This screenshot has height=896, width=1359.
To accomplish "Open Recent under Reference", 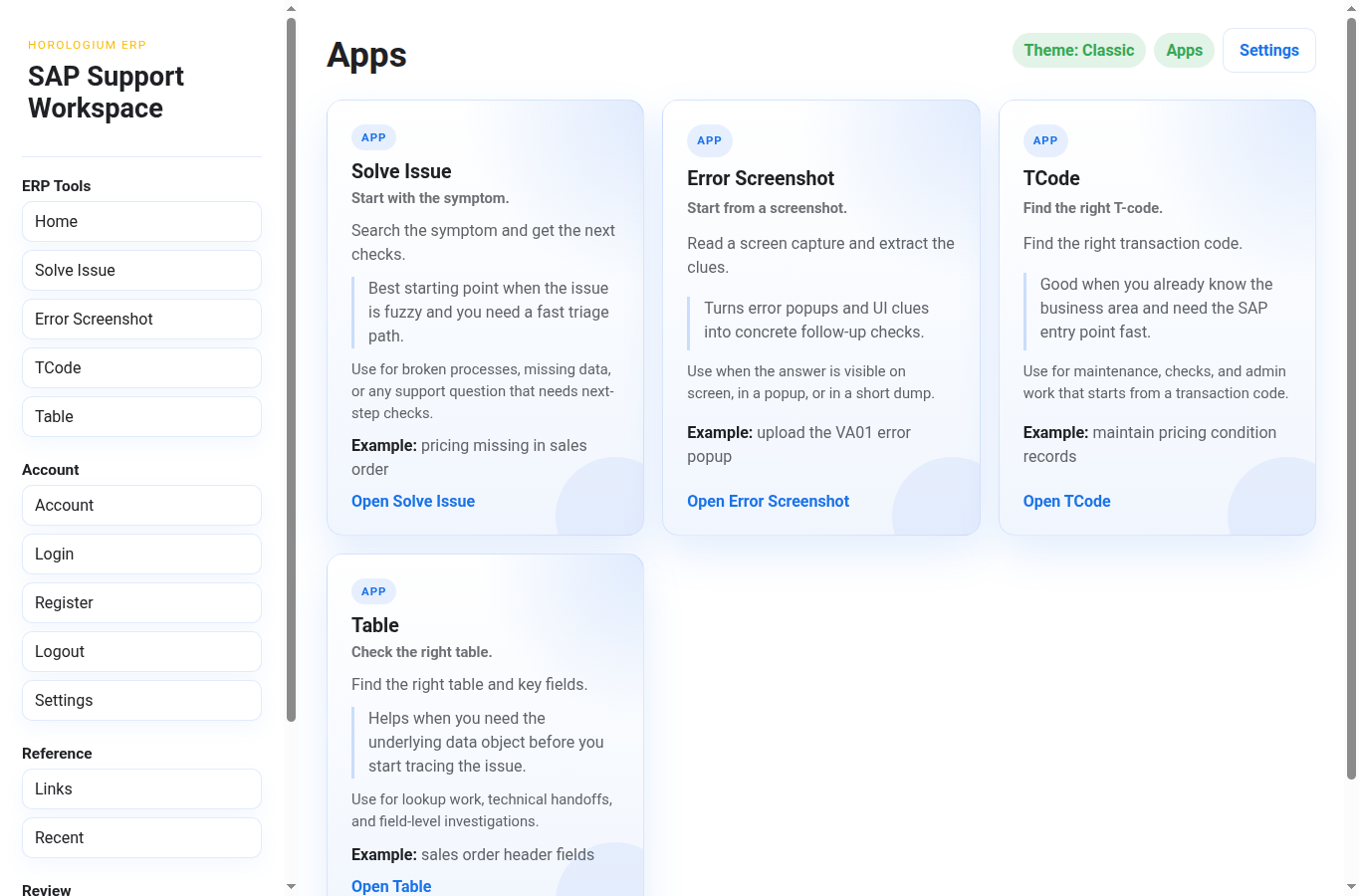I will pos(141,837).
